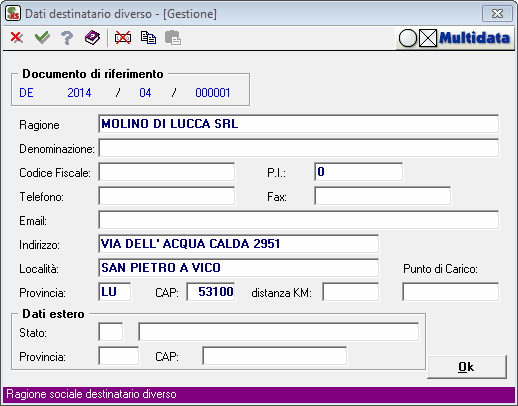Select the P.I. field showing 0
518x406 pixels.
tap(358, 172)
